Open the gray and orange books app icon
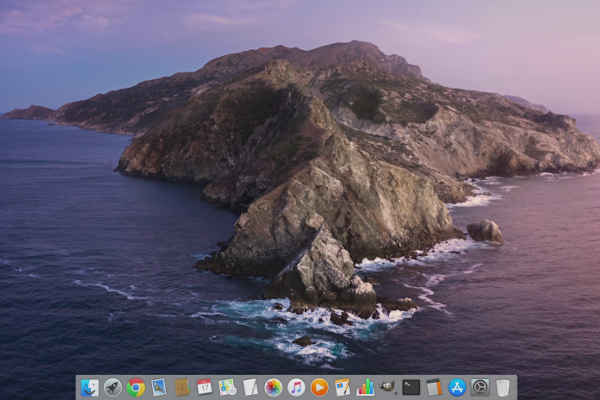Image resolution: width=600 pixels, height=400 pixels. (x=434, y=388)
